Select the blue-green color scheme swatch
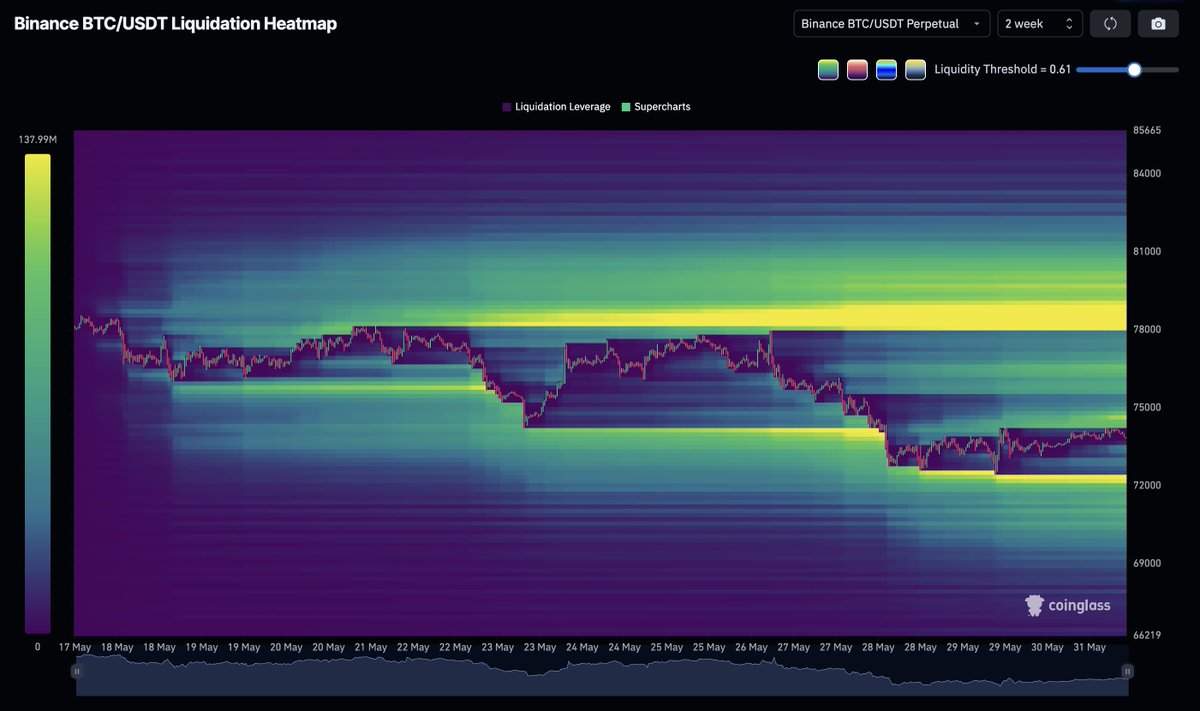1200x711 pixels. pyautogui.click(x=886, y=70)
